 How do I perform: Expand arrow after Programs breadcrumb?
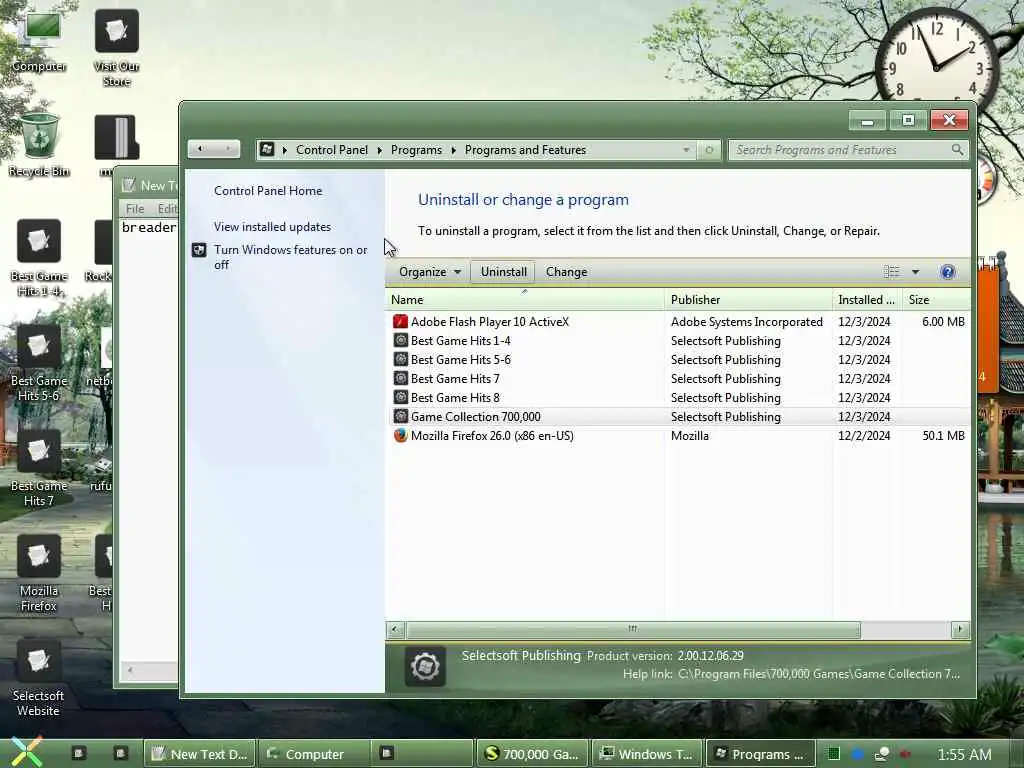(x=453, y=150)
